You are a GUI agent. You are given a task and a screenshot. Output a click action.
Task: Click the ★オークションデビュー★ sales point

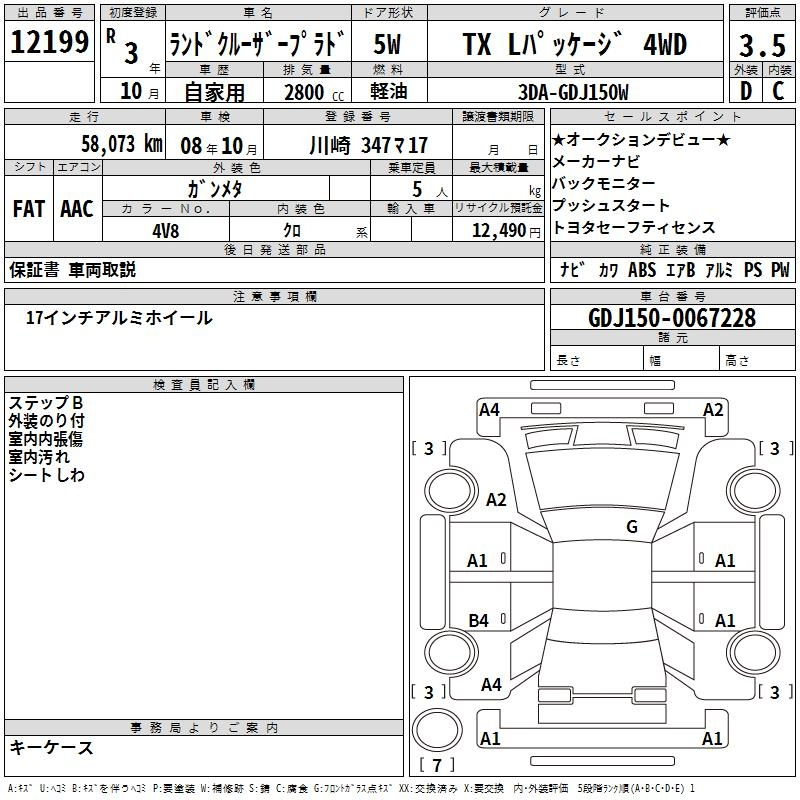[641, 140]
